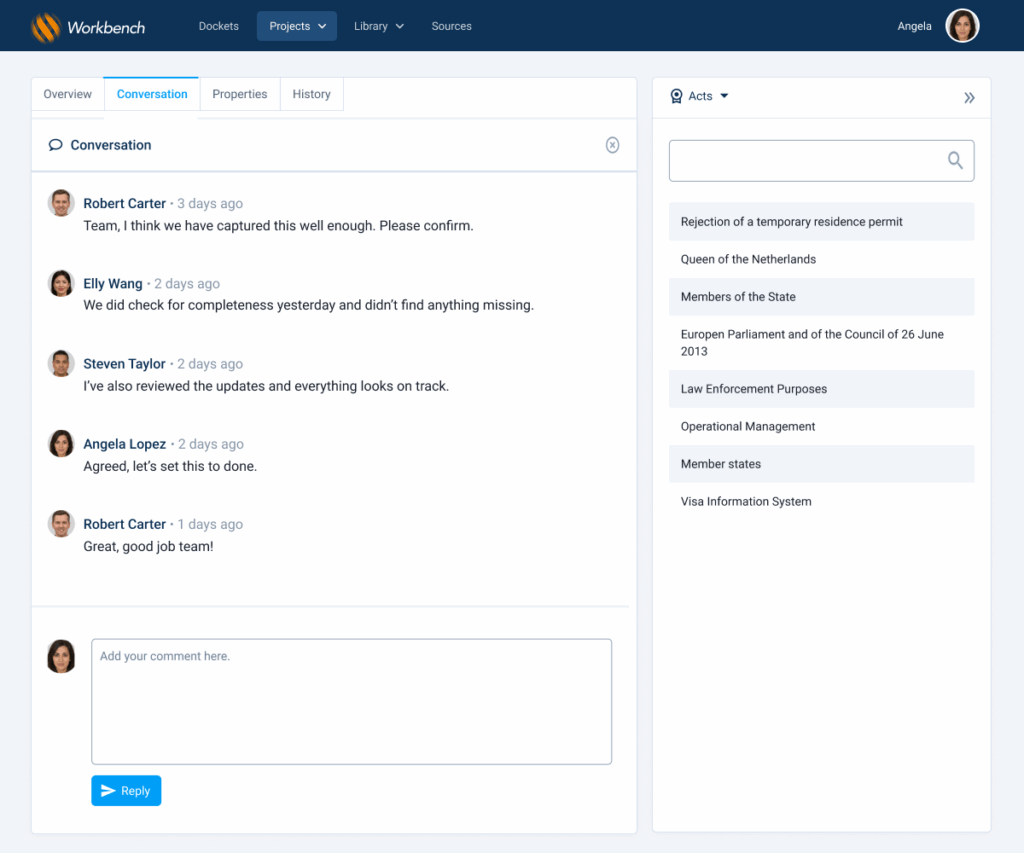The width and height of the screenshot is (1024, 853).
Task: Click the speech bubble icon beside Conversation heading
Action: click(x=56, y=145)
